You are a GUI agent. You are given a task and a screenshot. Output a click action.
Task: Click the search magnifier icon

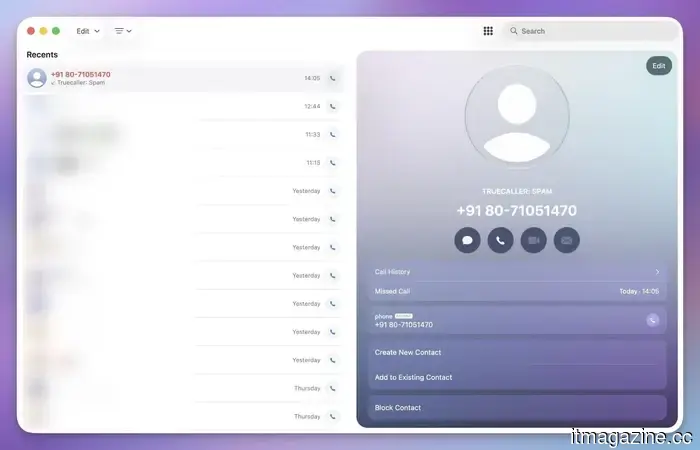point(513,31)
